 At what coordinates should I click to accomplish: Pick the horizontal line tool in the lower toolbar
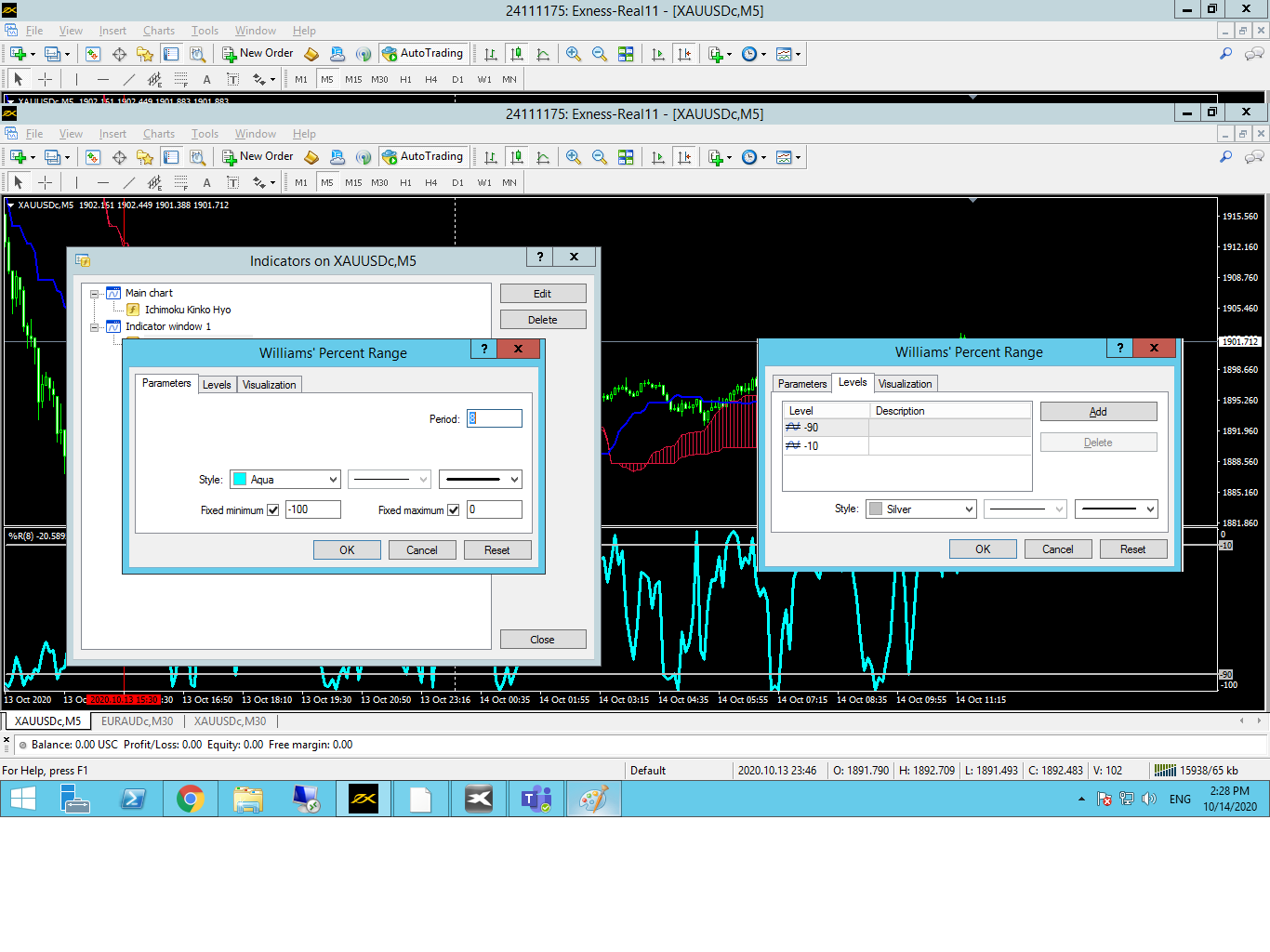[102, 182]
